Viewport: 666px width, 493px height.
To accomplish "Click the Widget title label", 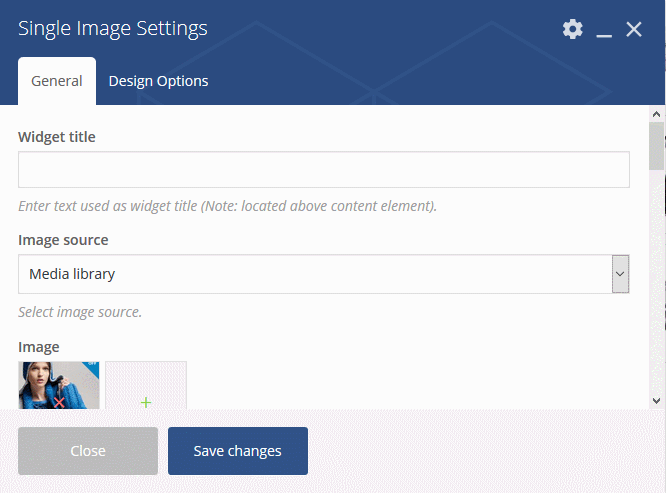I will tap(57, 137).
